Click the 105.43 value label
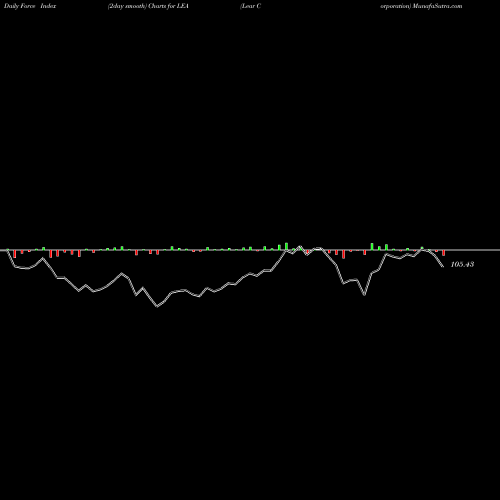The width and height of the screenshot is (500, 500). tap(462, 264)
